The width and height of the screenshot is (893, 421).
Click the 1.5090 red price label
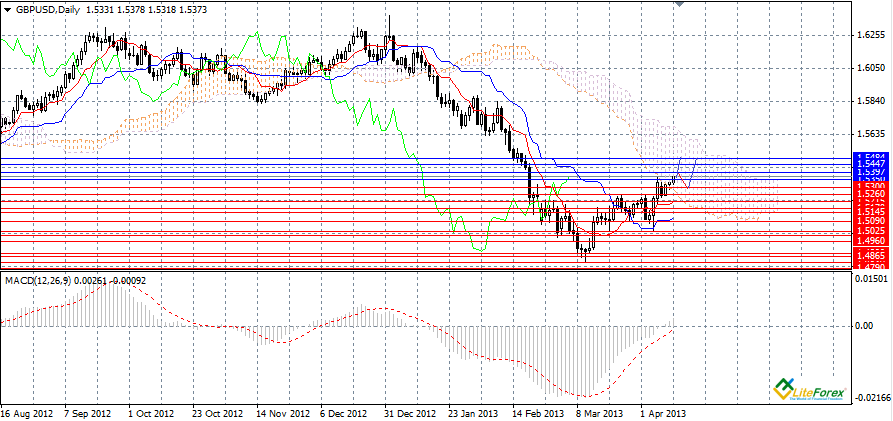tap(871, 220)
